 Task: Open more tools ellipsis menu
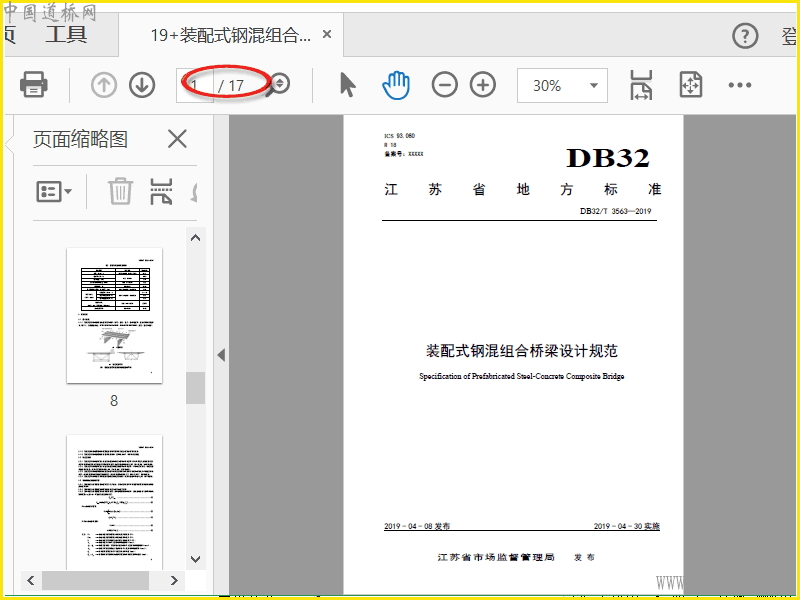tap(739, 85)
